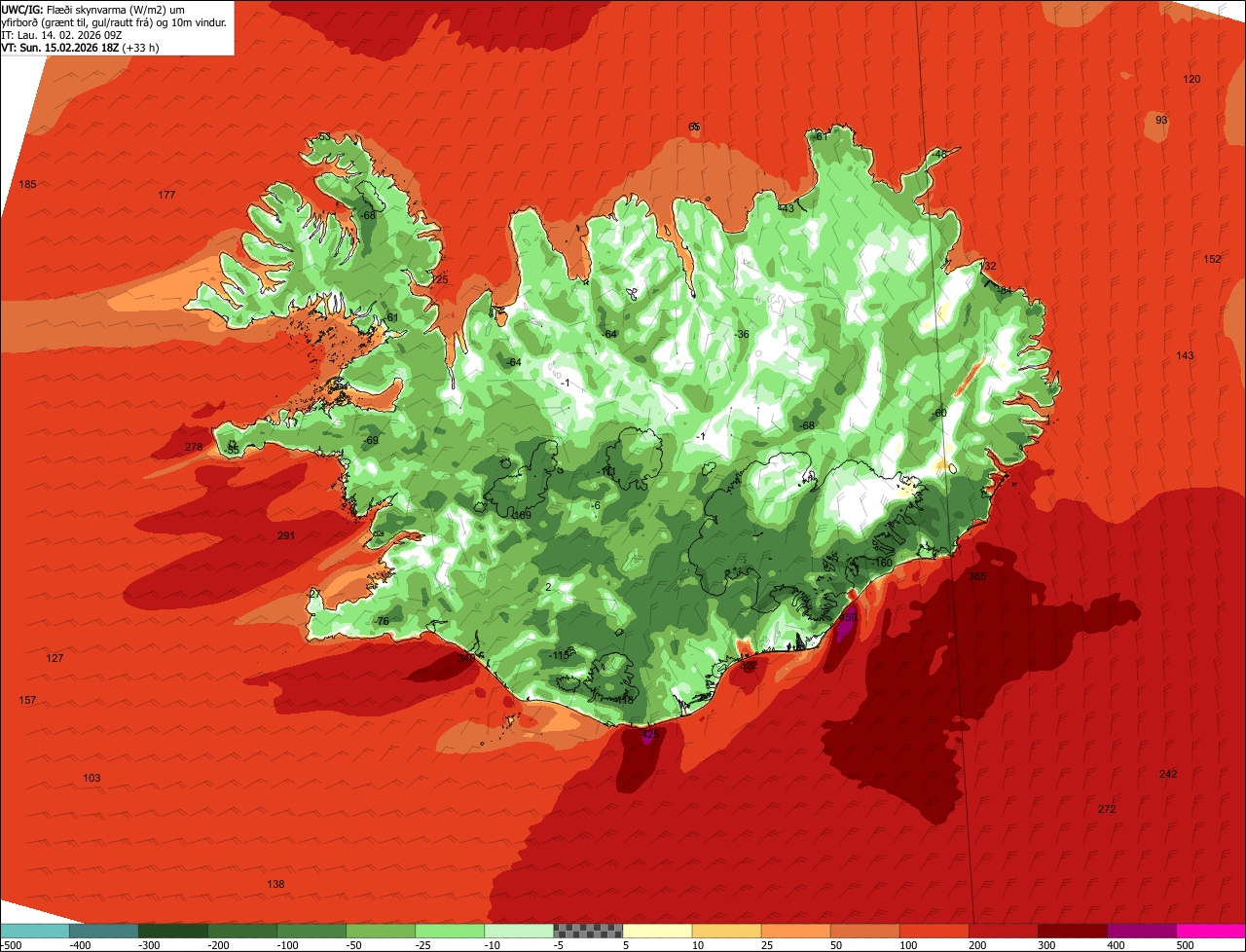Select the red-orange swatch between 100 and 200

coord(934,931)
